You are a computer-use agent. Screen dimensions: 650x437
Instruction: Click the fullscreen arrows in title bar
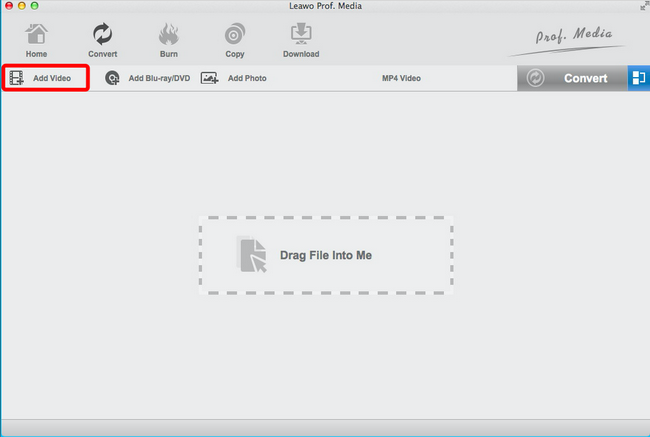point(645,5)
